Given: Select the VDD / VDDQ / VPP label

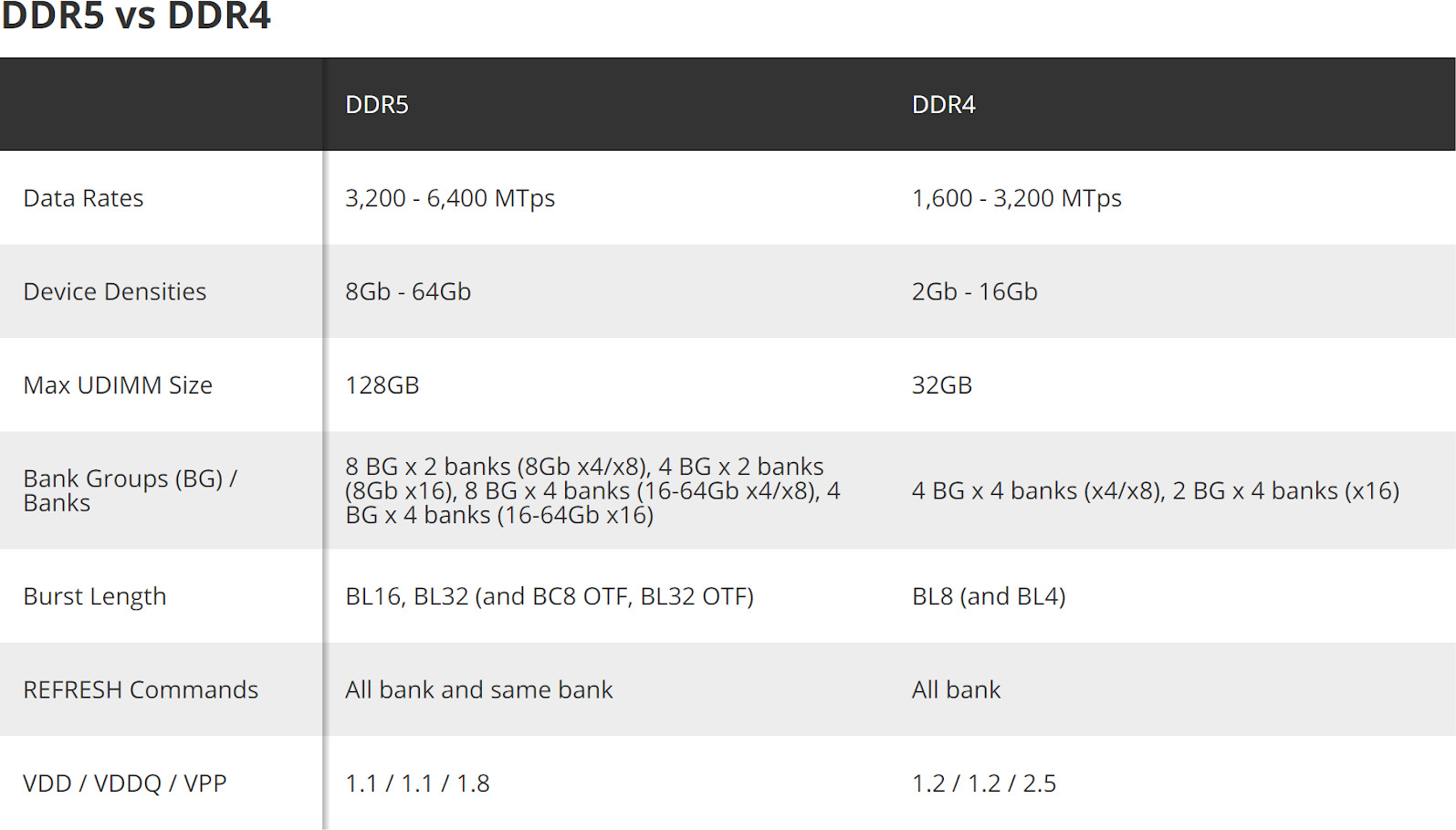Looking at the screenshot, I should [125, 783].
